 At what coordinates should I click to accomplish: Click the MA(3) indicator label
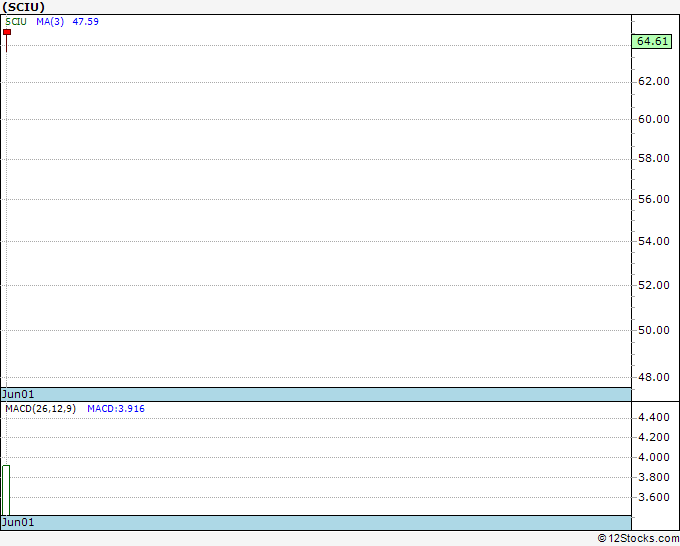[50, 22]
